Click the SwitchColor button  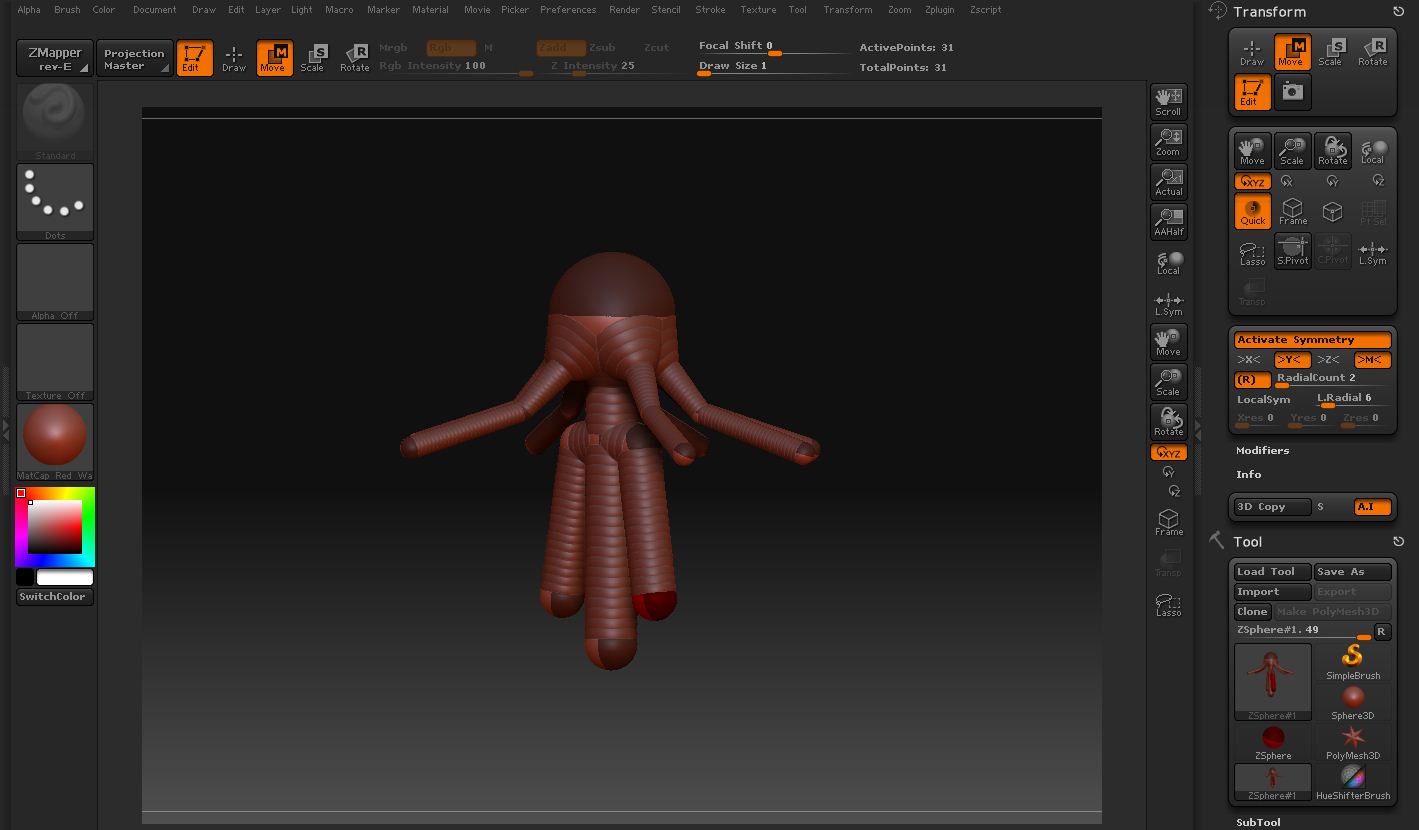click(x=55, y=597)
